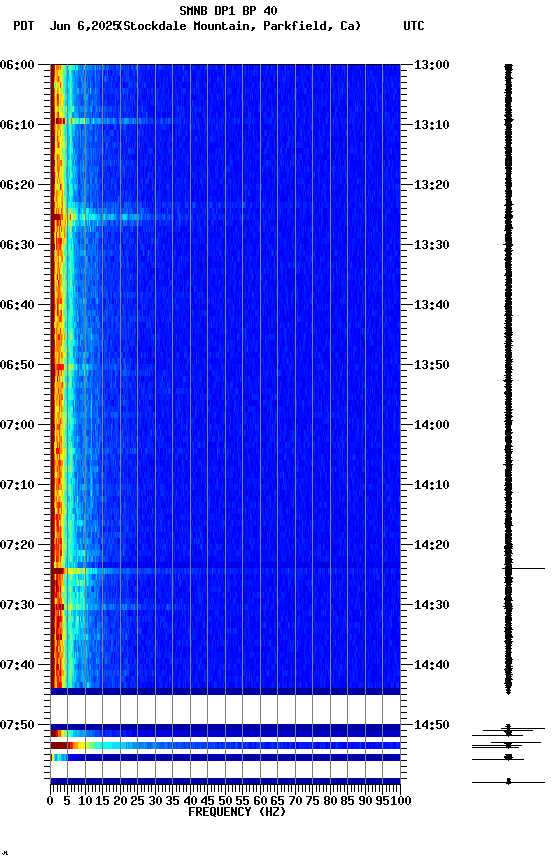Click the date text "Jun 6,2025"

tap(84, 26)
